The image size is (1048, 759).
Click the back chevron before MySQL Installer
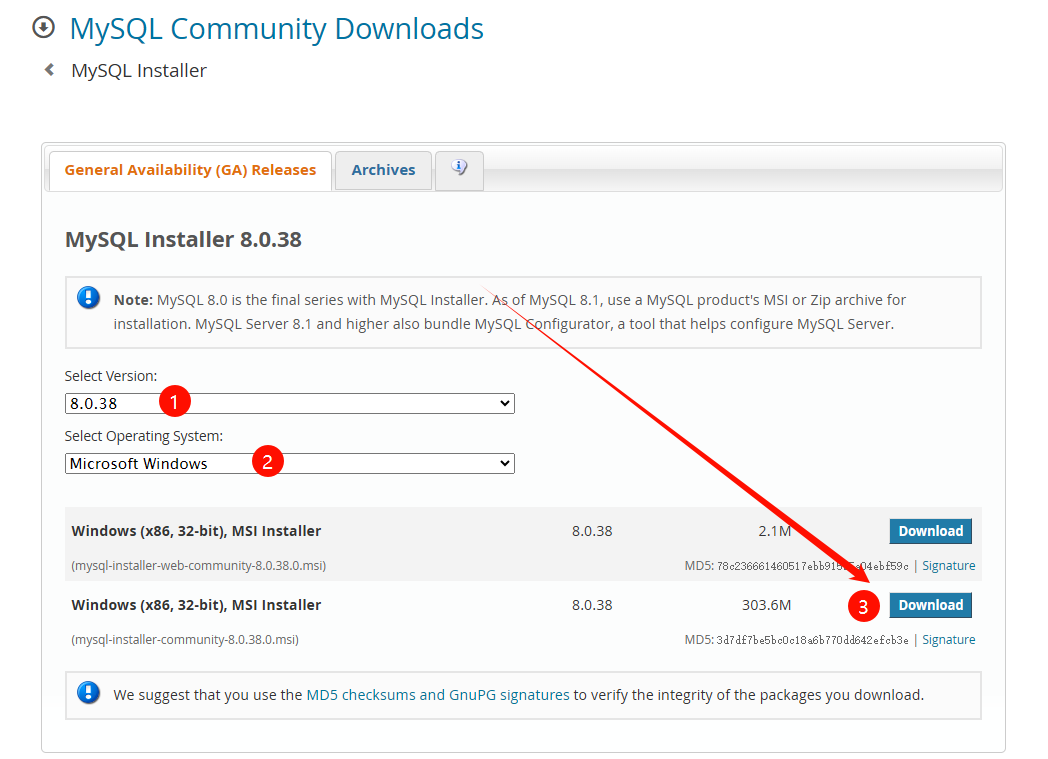click(49, 69)
